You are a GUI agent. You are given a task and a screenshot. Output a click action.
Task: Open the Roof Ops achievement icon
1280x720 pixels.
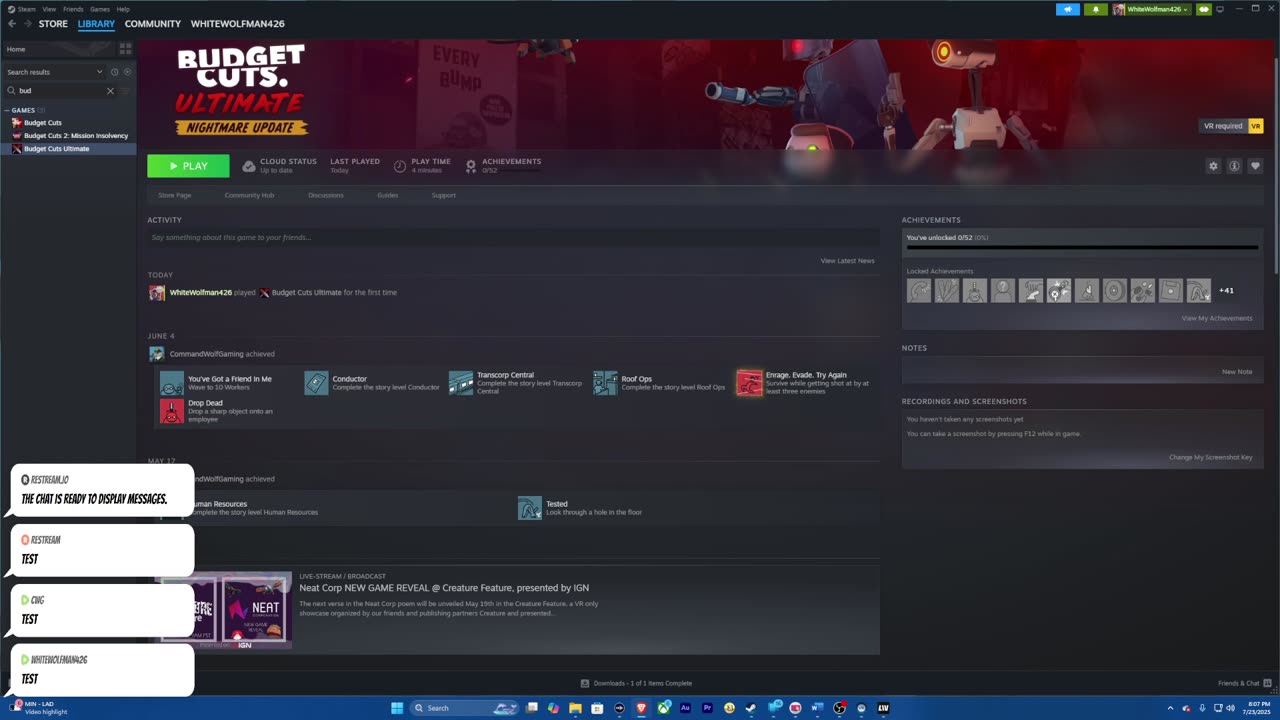click(x=605, y=383)
